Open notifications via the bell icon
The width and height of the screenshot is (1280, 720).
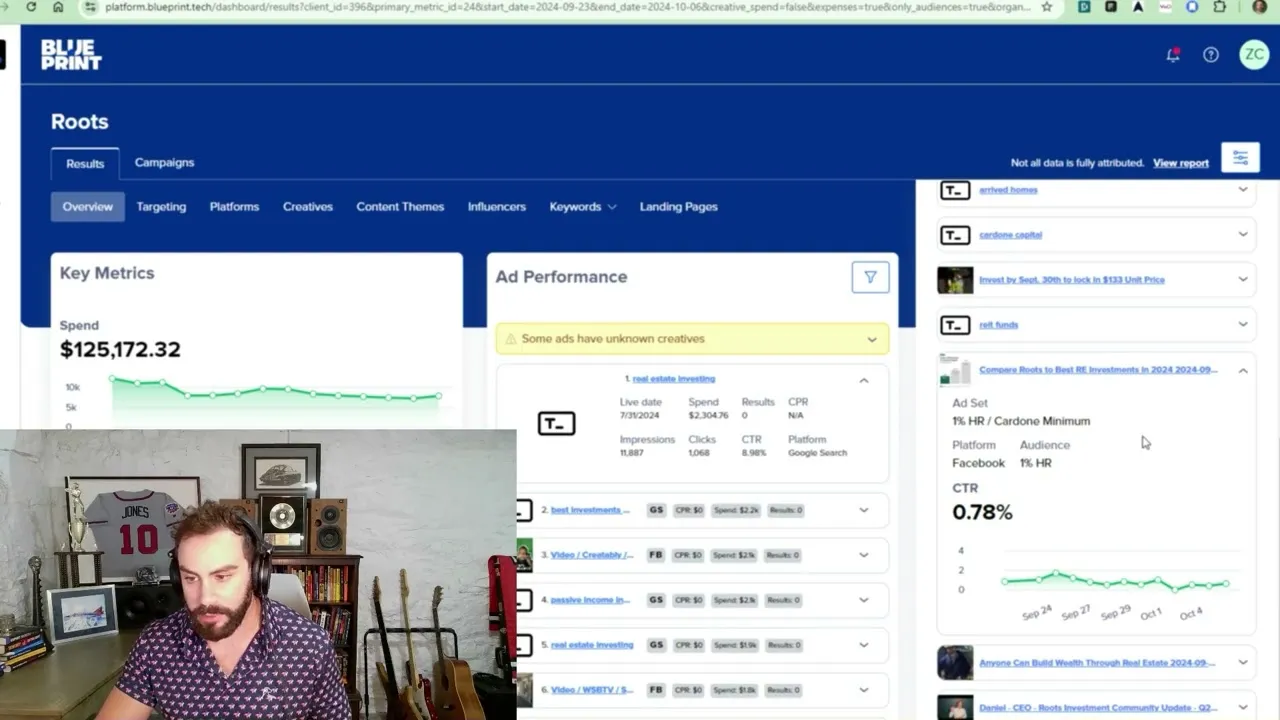(1172, 55)
